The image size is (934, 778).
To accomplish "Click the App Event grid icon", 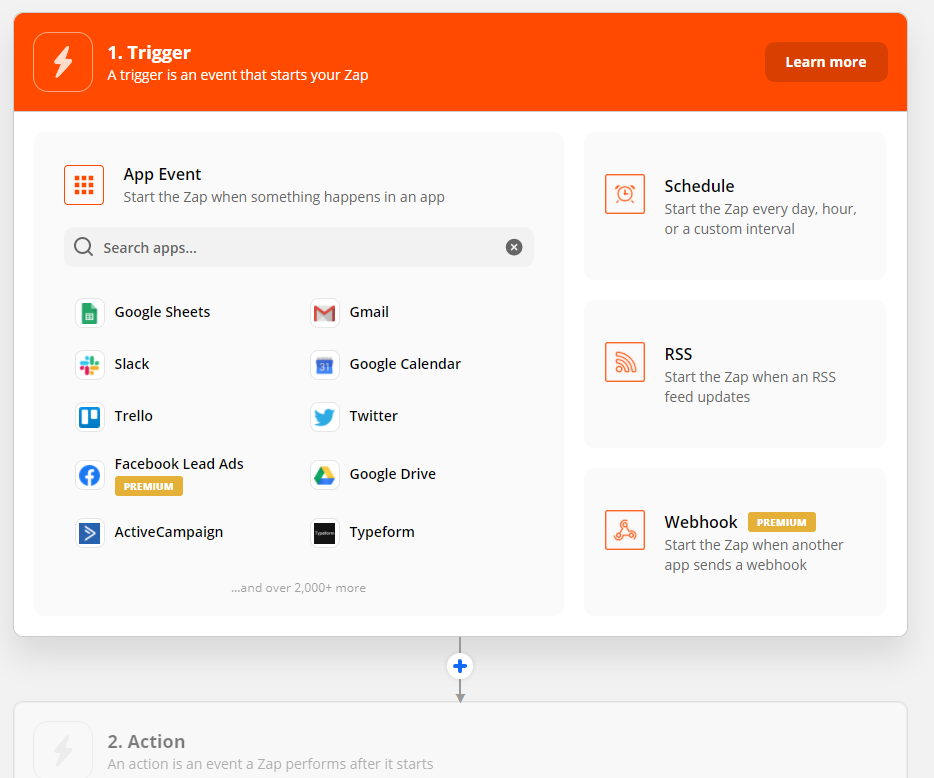I will tap(84, 185).
